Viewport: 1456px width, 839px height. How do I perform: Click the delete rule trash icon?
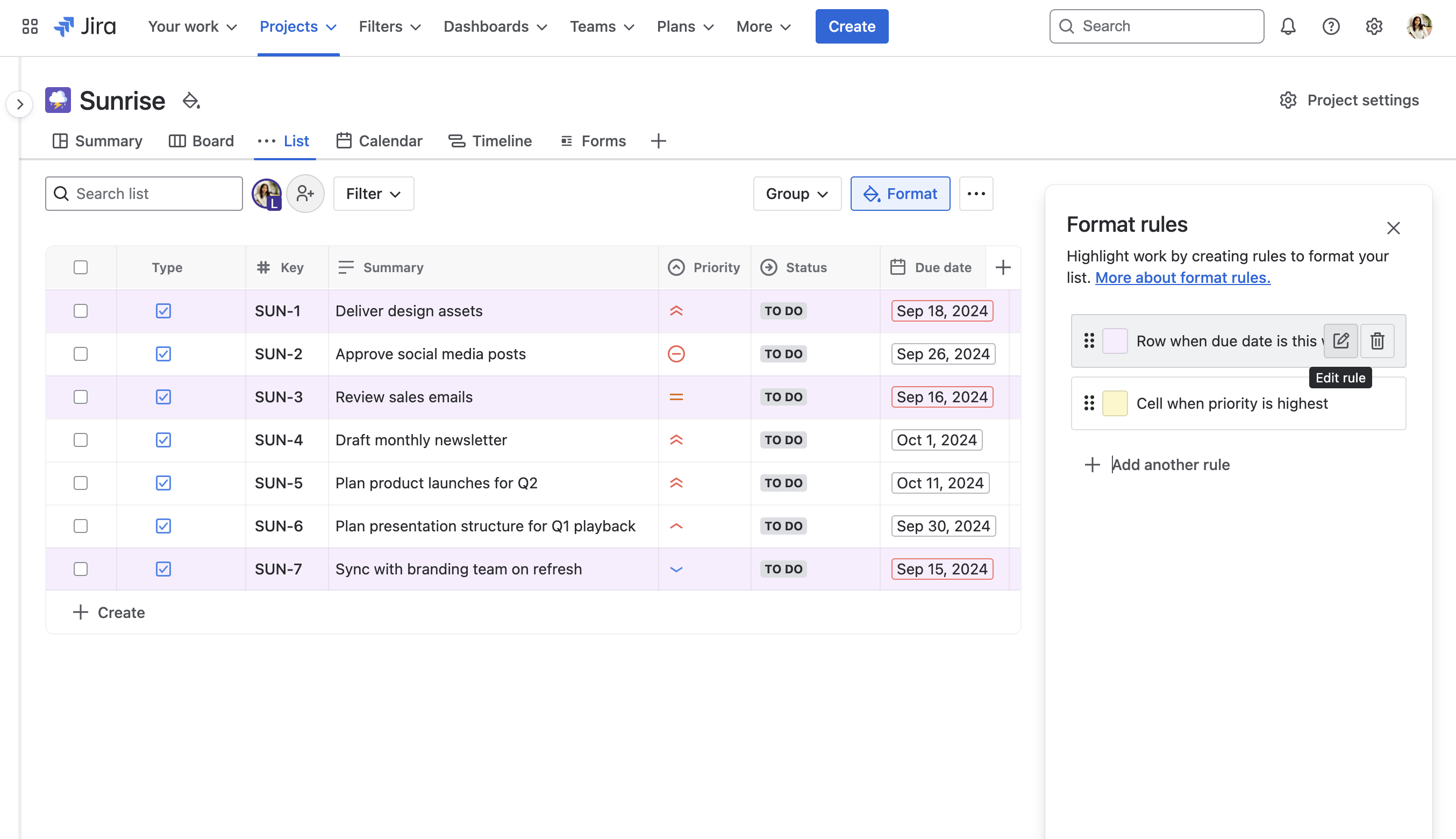(1378, 340)
